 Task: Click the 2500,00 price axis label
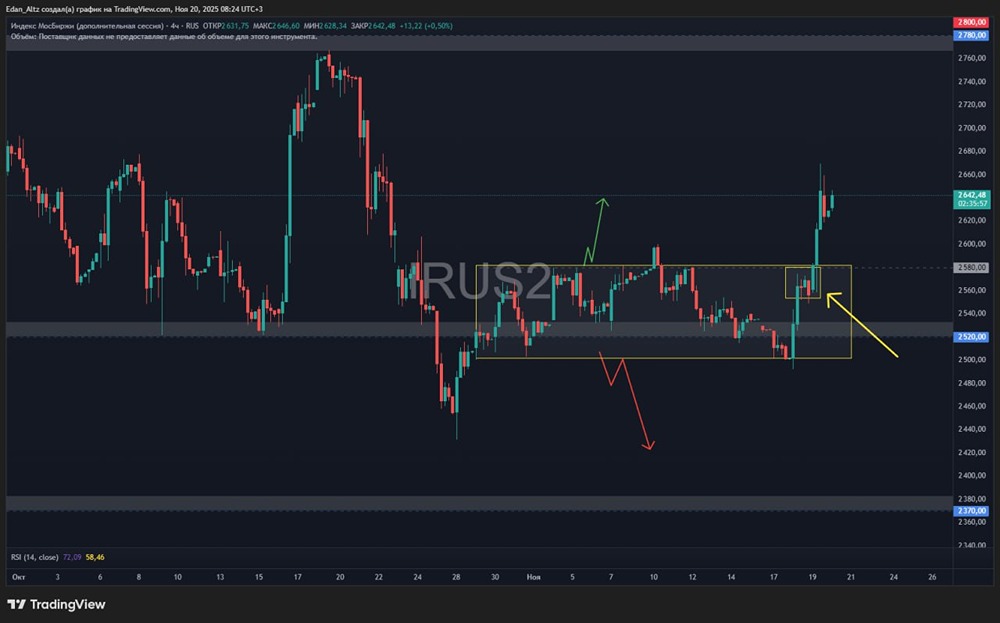[972, 360]
